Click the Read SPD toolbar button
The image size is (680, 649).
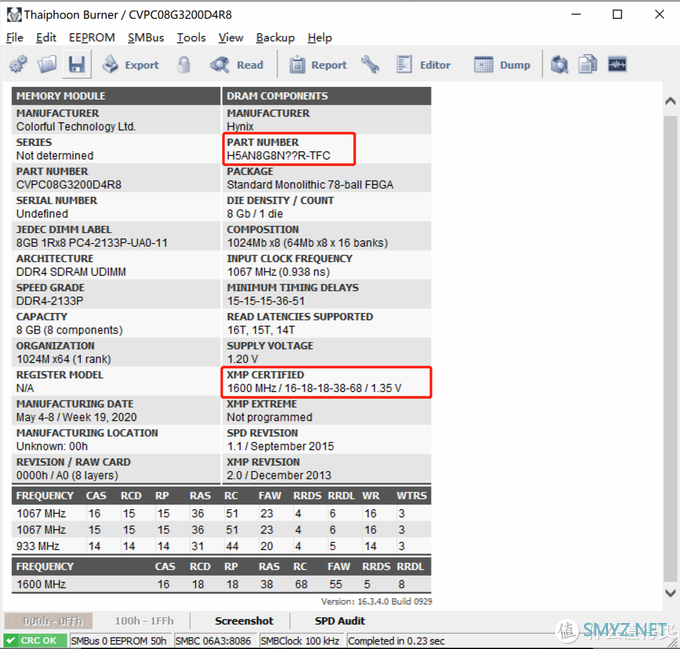click(x=237, y=65)
